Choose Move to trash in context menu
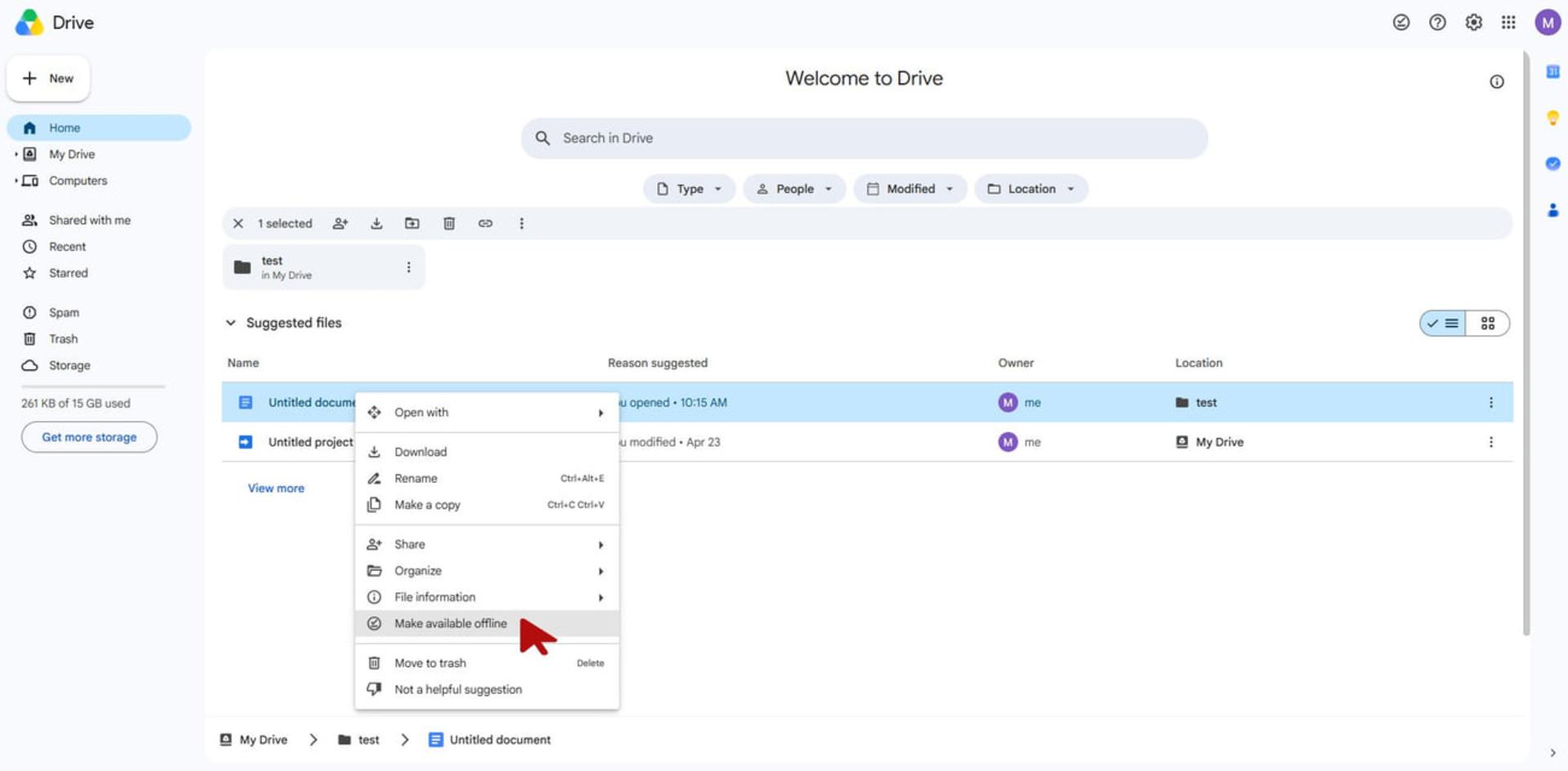 click(487, 663)
